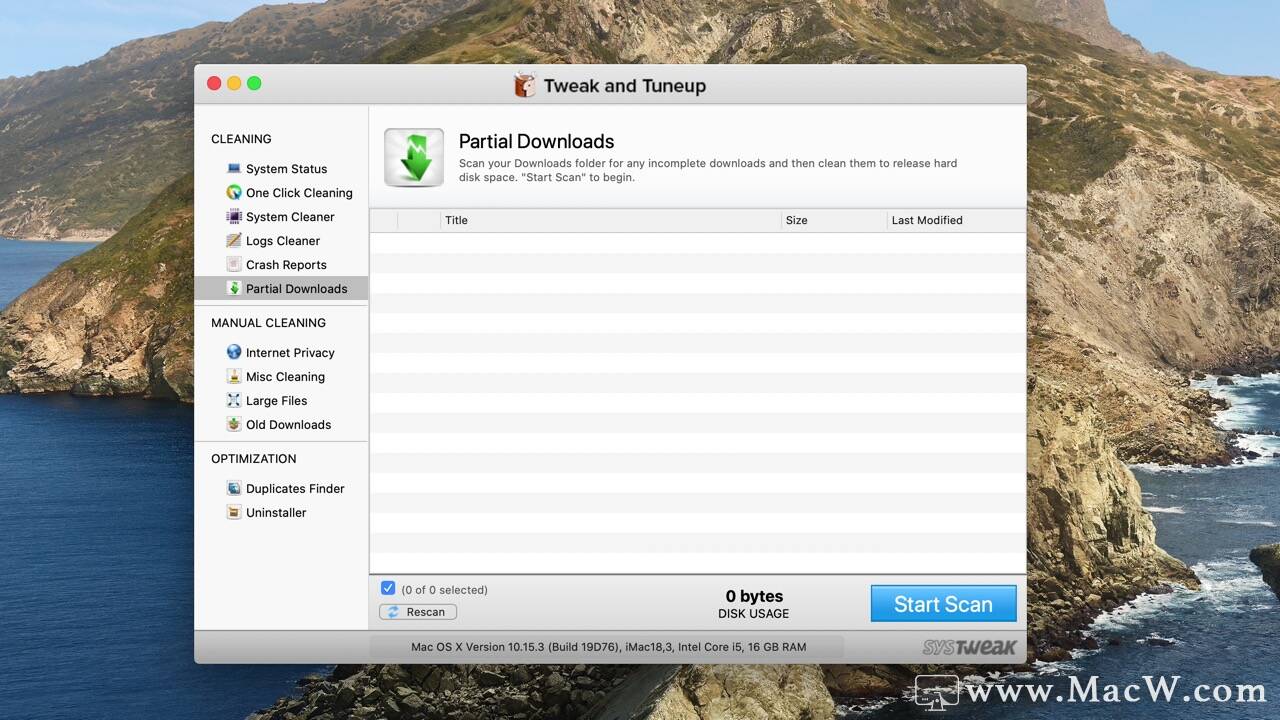The image size is (1280, 720).
Task: Open the System Status section
Action: [286, 169]
